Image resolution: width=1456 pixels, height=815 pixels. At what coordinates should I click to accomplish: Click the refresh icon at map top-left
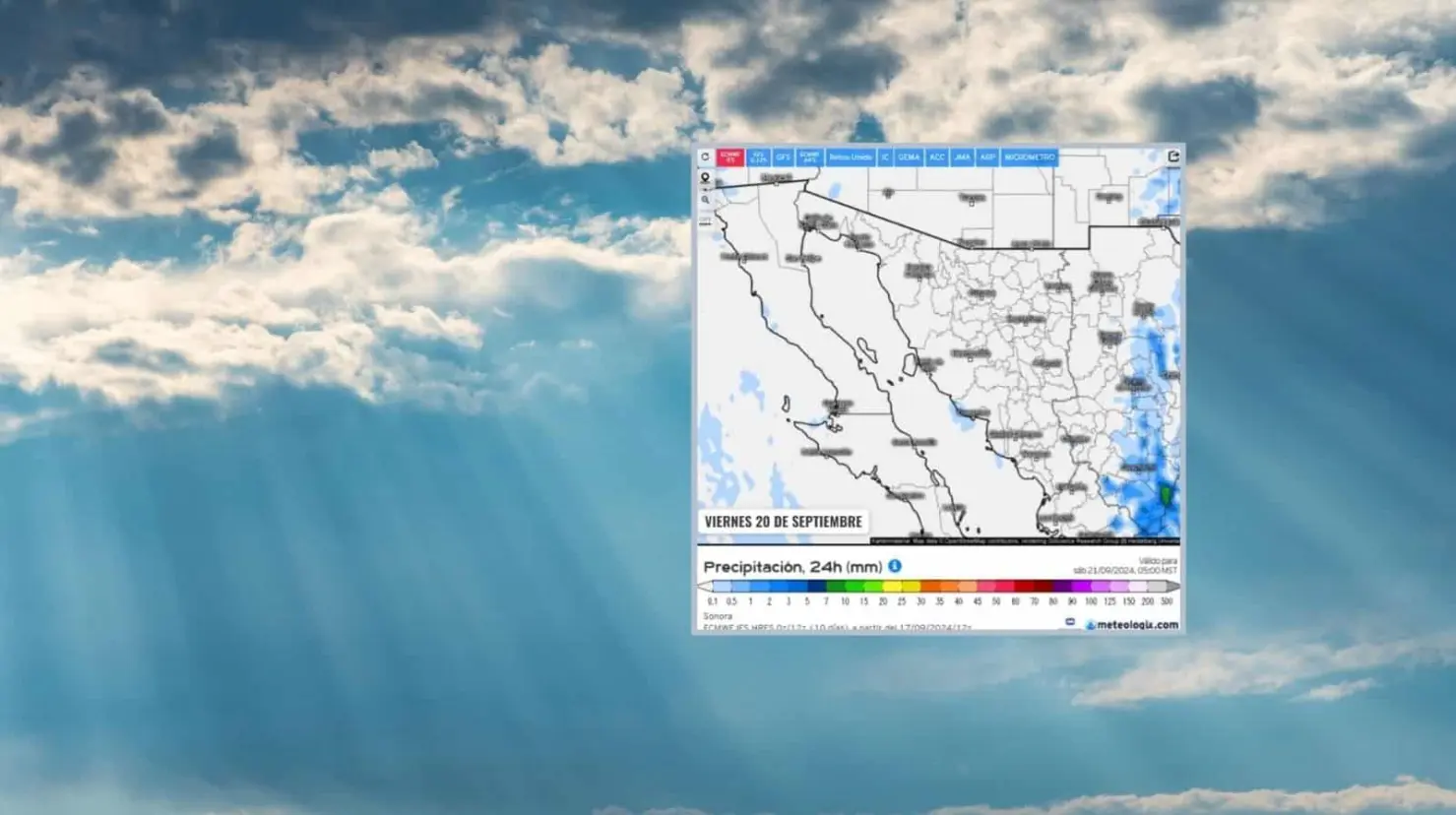pyautogui.click(x=705, y=157)
